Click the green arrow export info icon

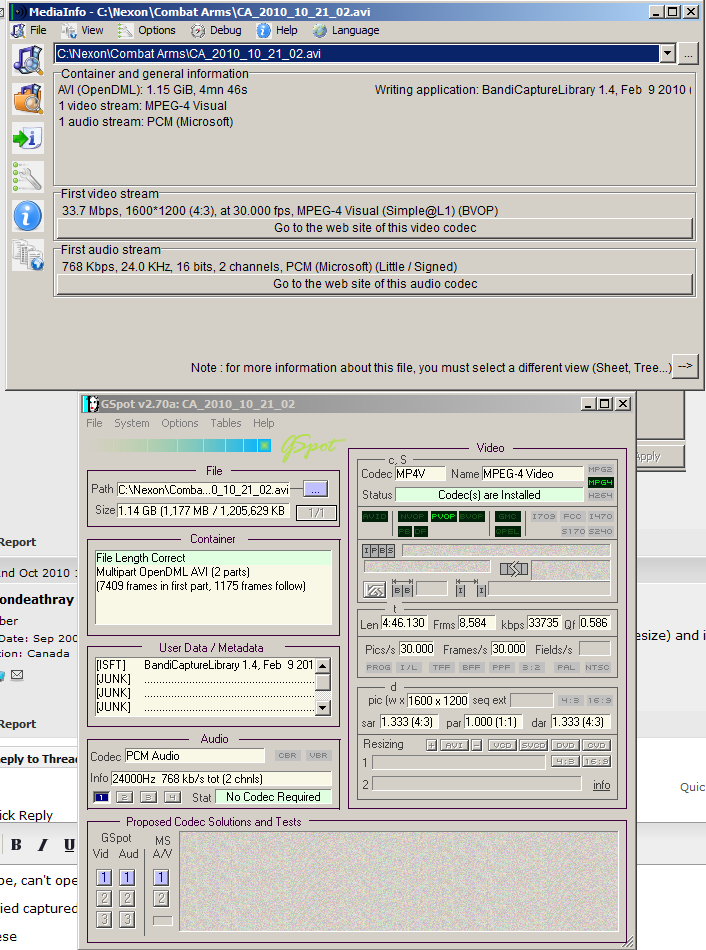[28, 138]
